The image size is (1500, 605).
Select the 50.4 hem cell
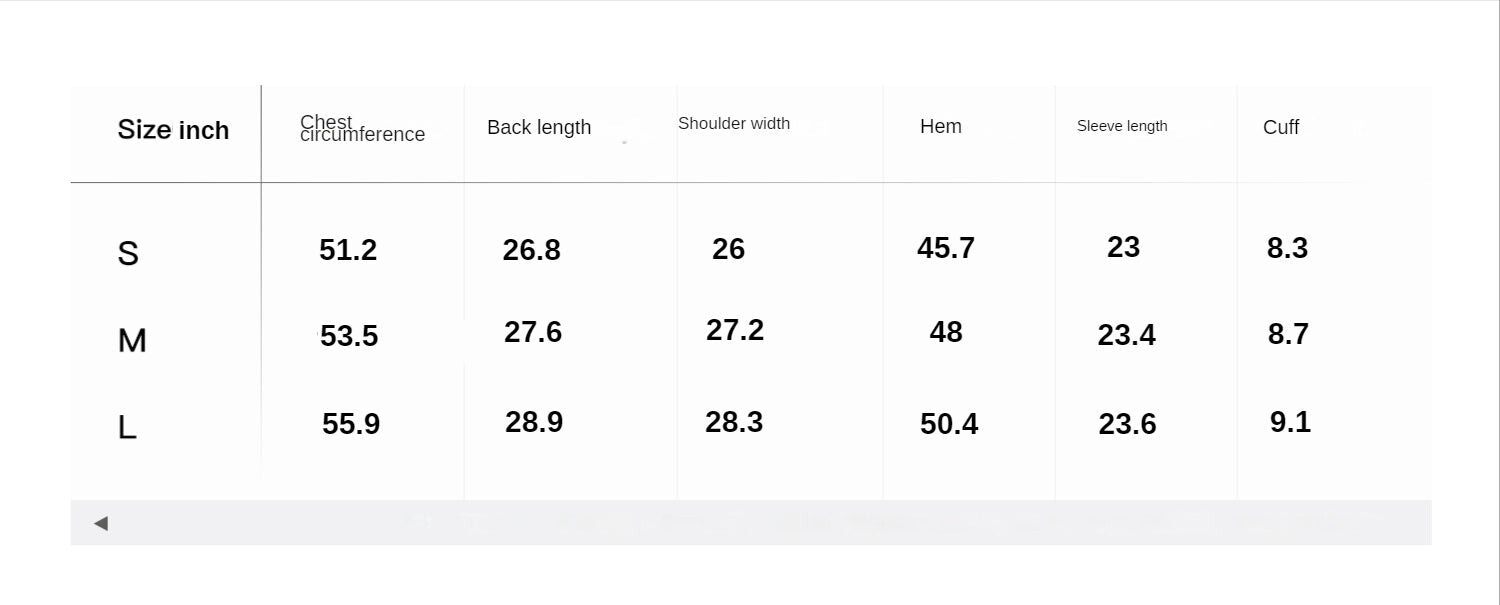click(949, 424)
